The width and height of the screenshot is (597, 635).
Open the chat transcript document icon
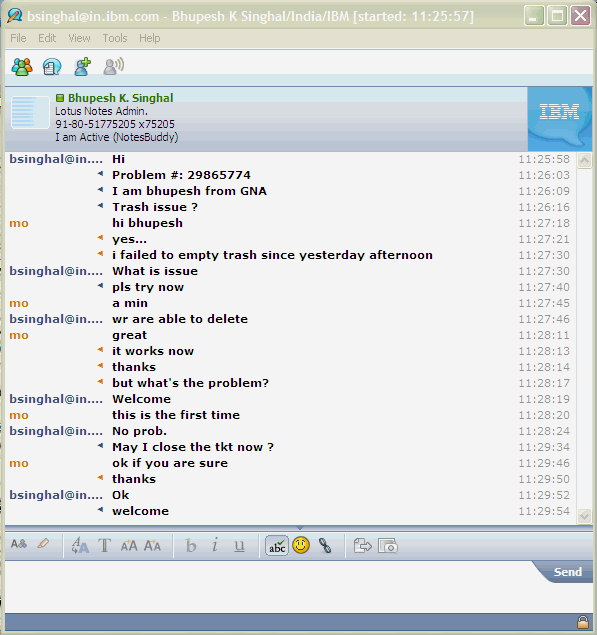52,67
